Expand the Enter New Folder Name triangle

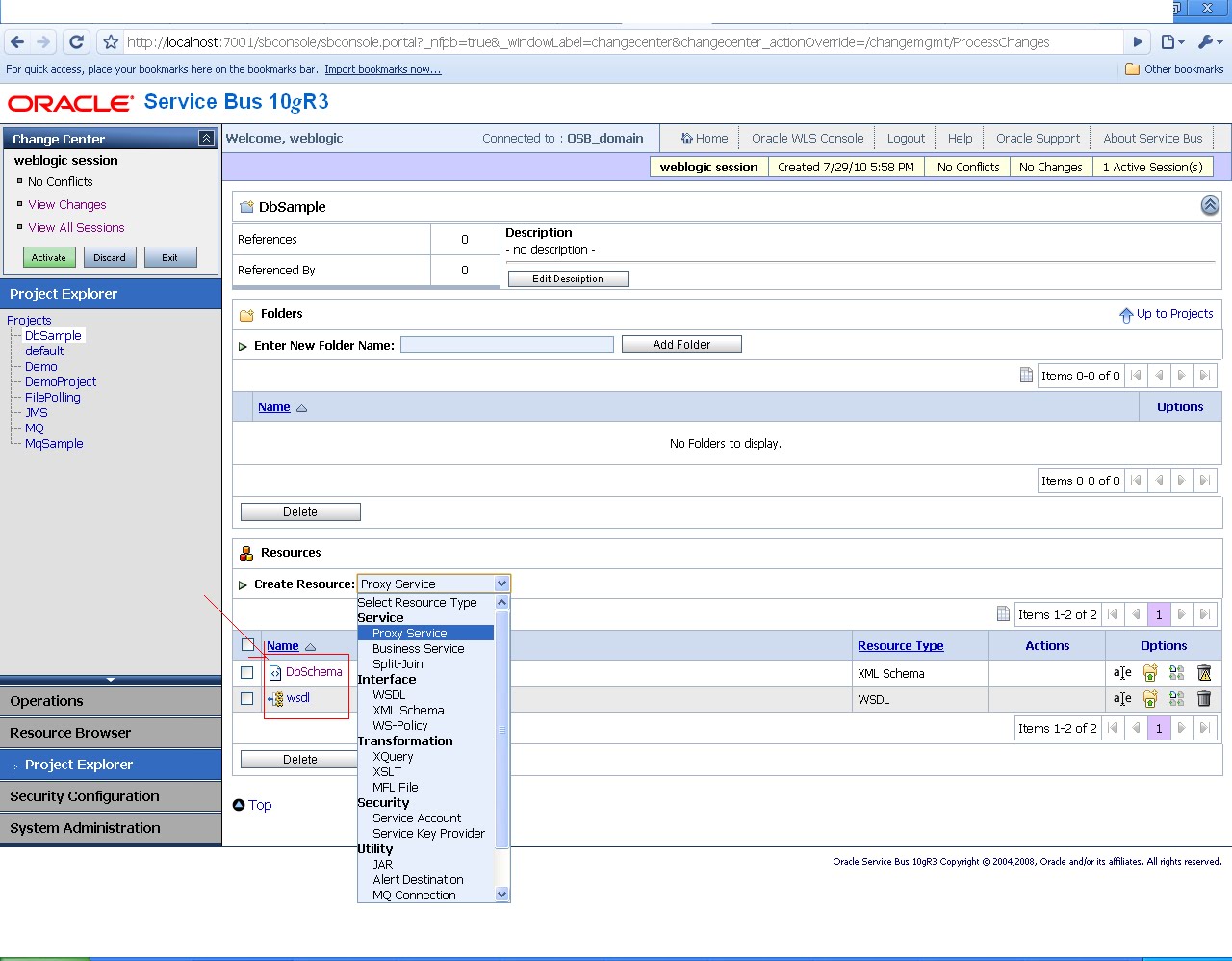[x=243, y=346]
